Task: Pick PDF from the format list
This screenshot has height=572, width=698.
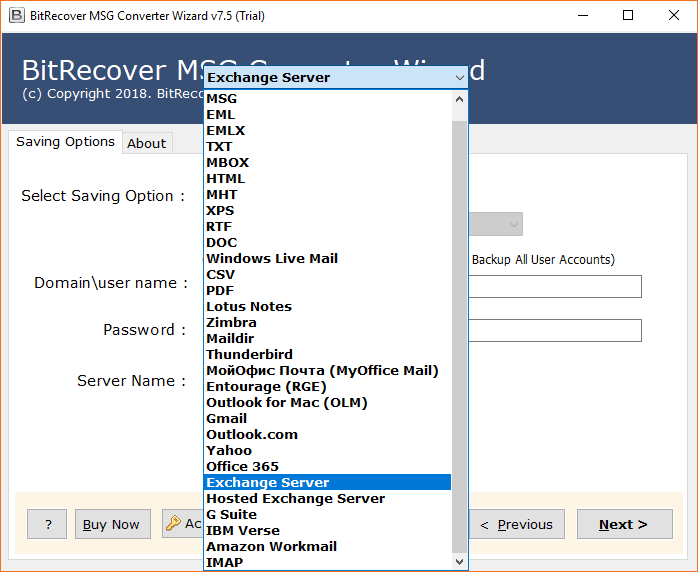Action: click(x=327, y=291)
